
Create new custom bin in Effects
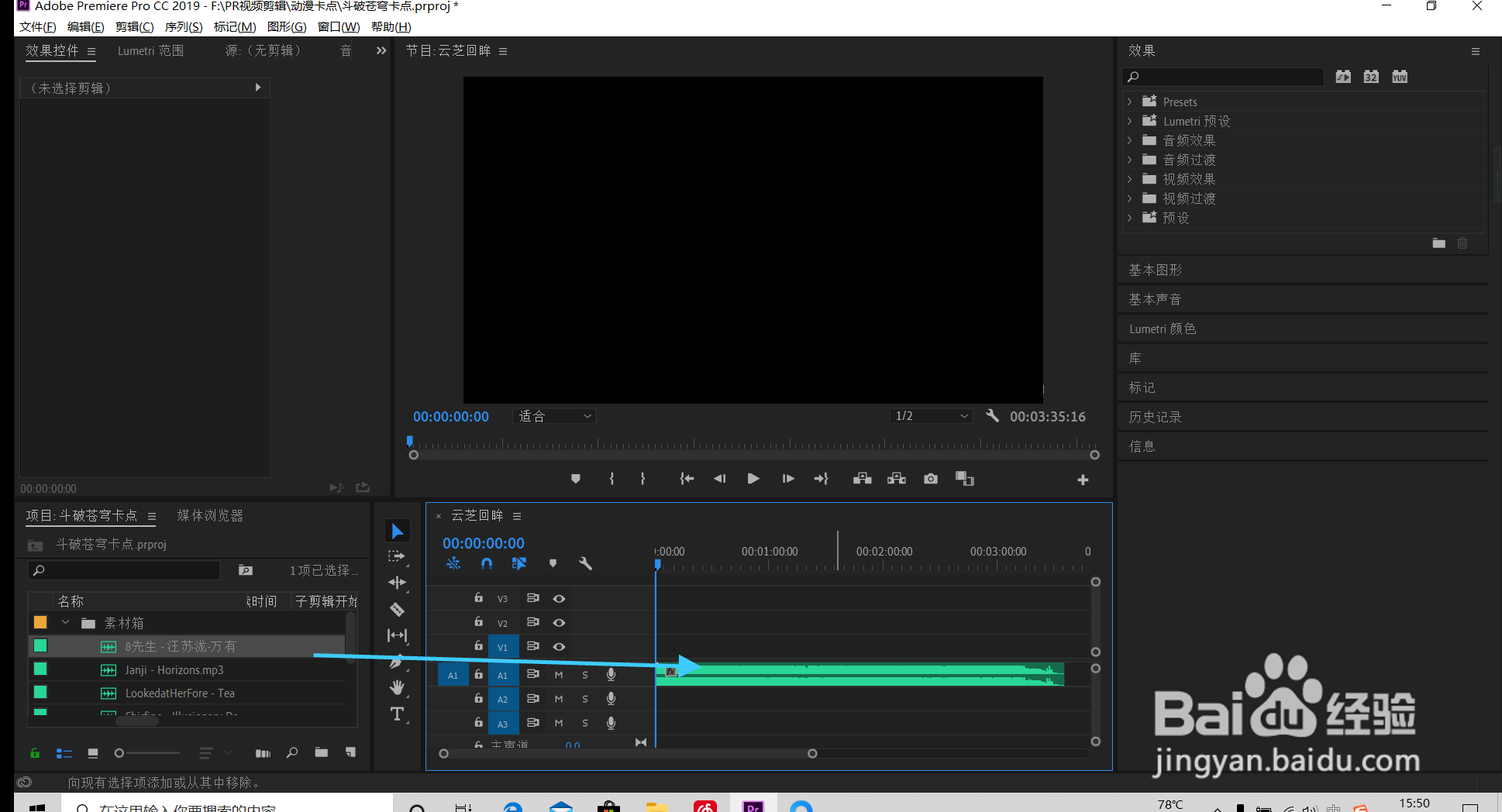coord(1439,243)
